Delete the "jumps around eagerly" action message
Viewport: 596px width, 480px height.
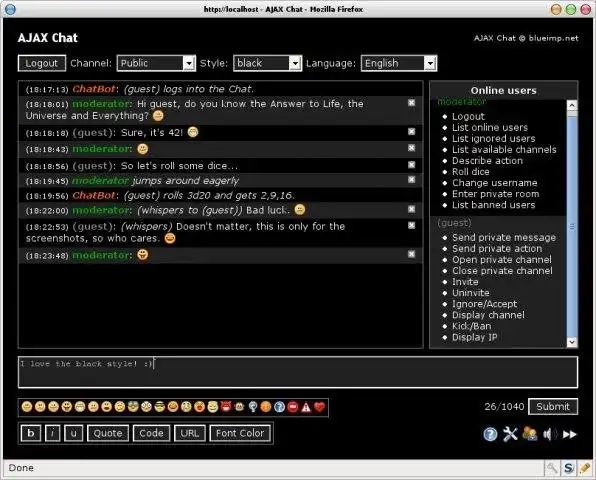tap(411, 179)
